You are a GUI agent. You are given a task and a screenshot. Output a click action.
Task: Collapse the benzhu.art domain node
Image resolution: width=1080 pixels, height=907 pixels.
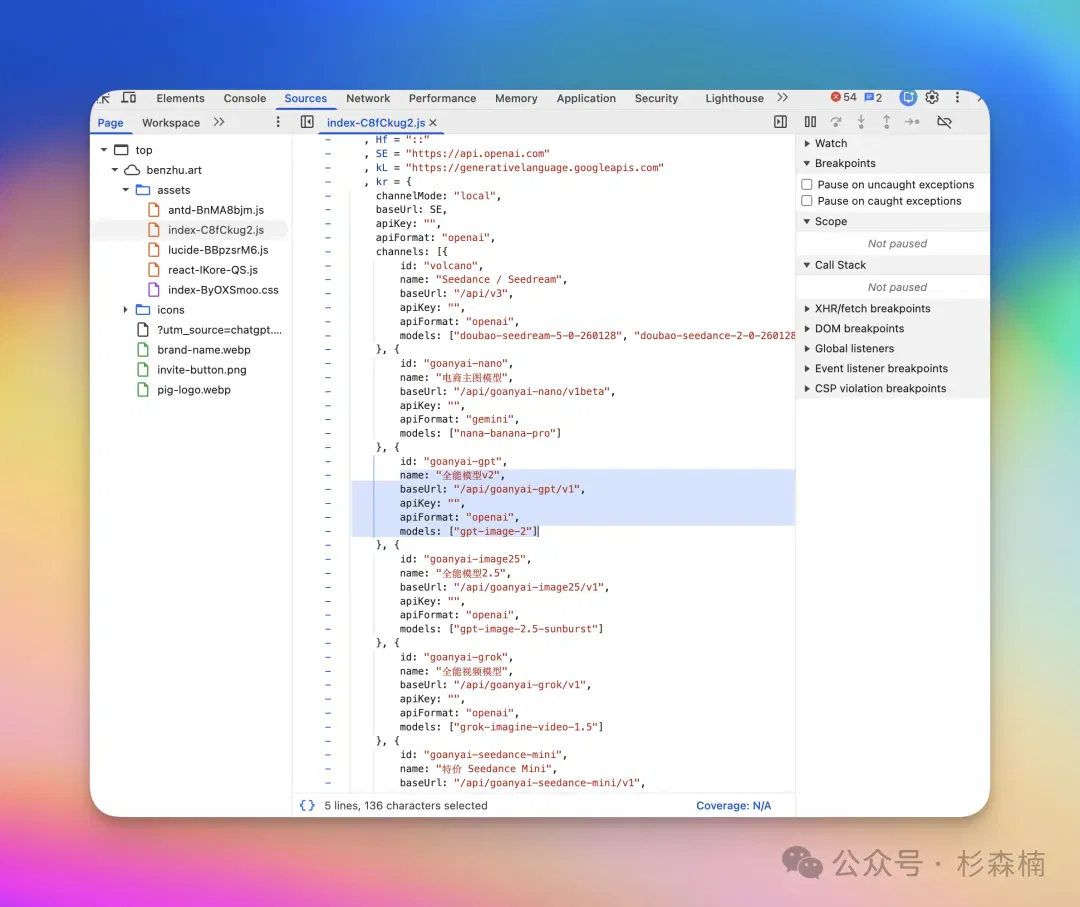coord(114,170)
